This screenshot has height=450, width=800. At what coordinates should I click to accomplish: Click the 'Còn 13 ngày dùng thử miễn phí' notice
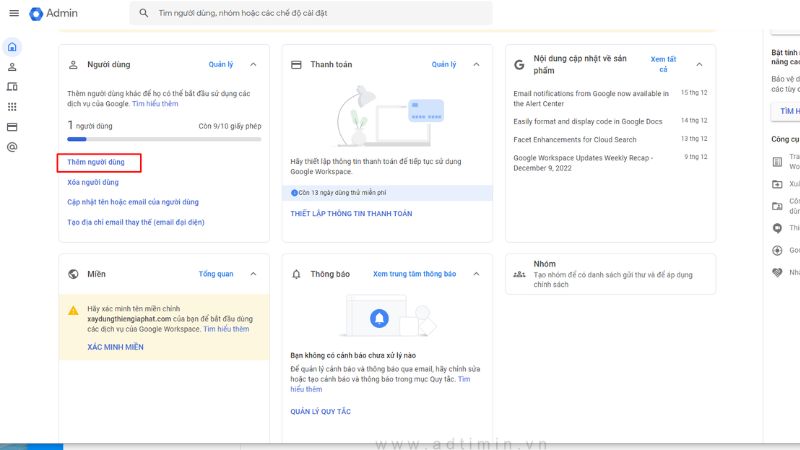pos(387,193)
